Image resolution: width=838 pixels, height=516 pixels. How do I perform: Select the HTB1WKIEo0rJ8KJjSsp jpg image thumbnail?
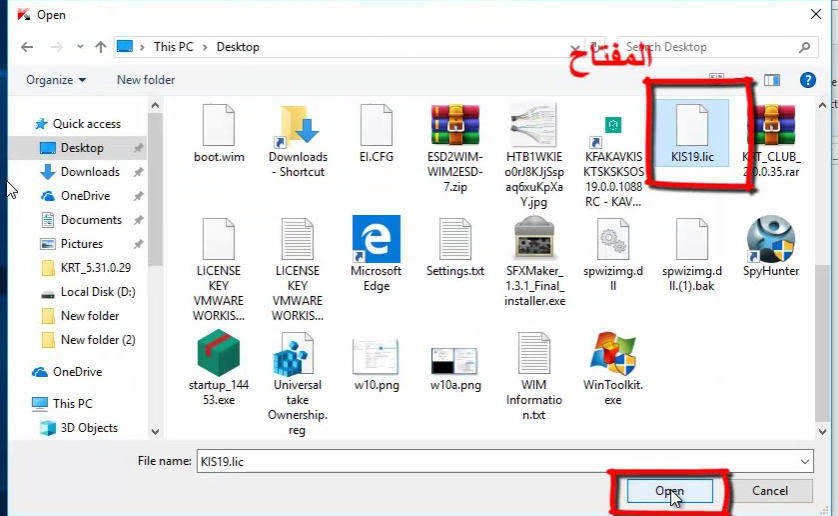534,126
